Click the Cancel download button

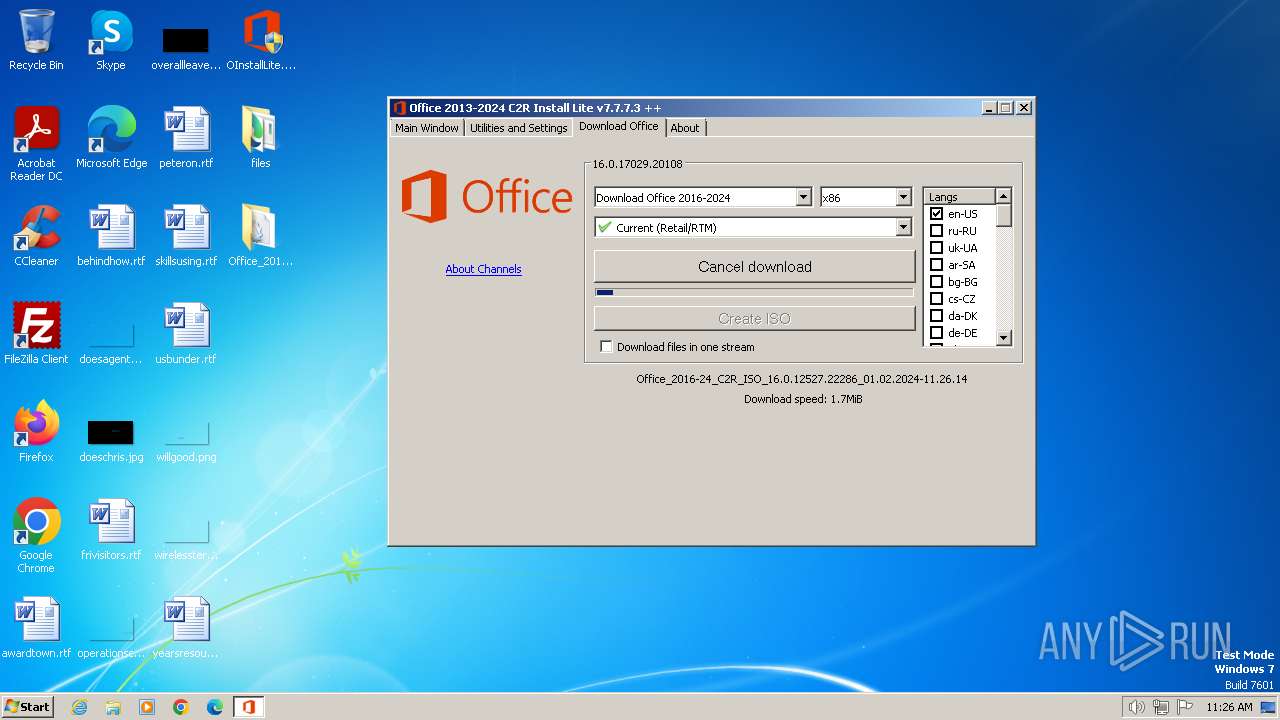pos(755,267)
